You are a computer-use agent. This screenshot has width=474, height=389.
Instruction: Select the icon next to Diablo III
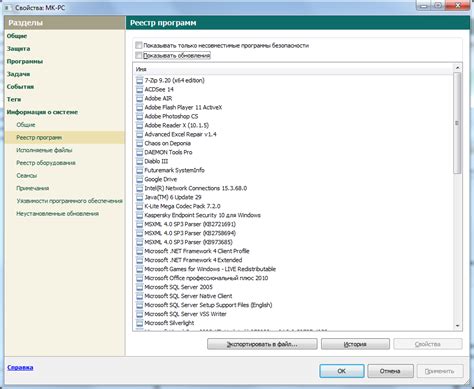(139, 161)
